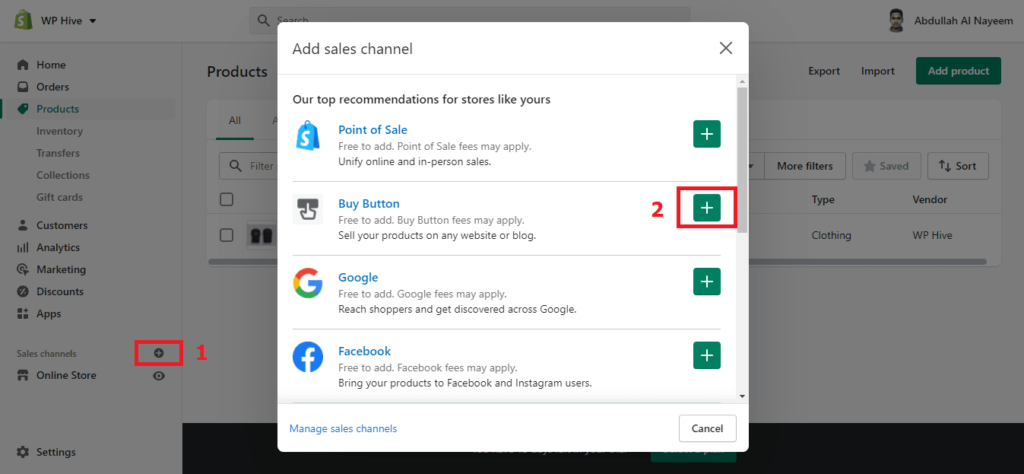This screenshot has width=1024, height=474.
Task: View Online Store via eye icon
Action: click(159, 376)
